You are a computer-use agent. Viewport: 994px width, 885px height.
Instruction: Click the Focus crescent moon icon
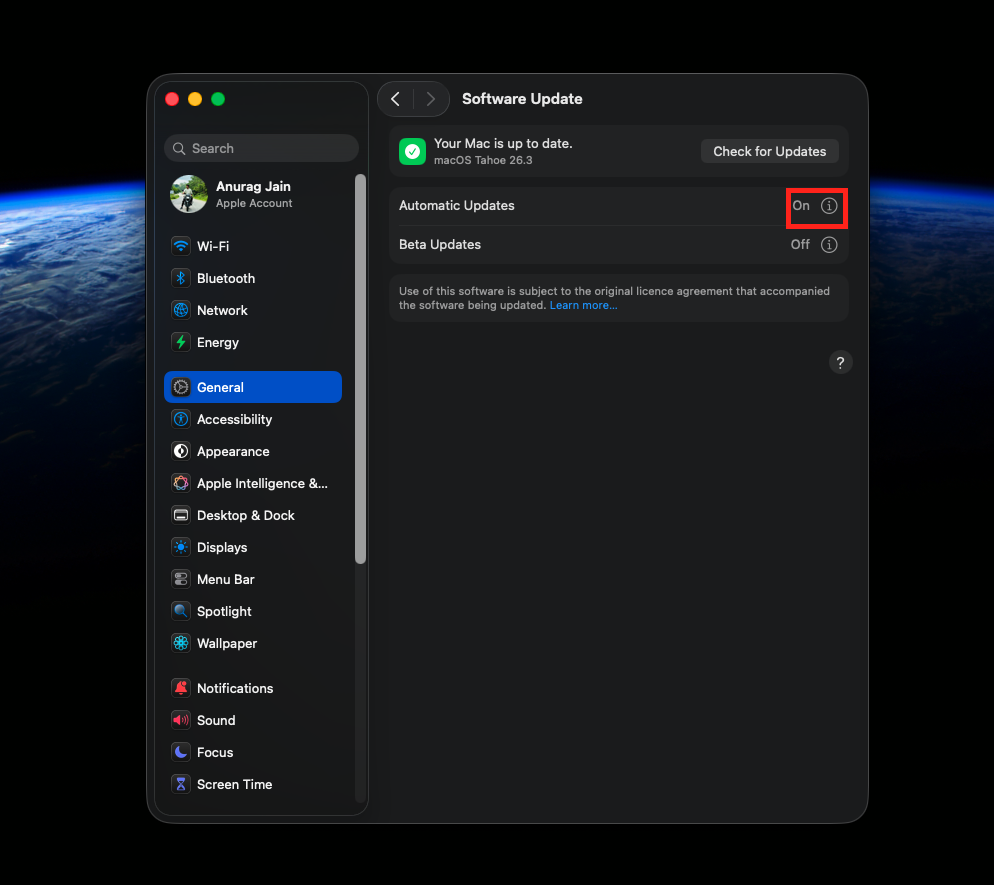[x=181, y=752]
